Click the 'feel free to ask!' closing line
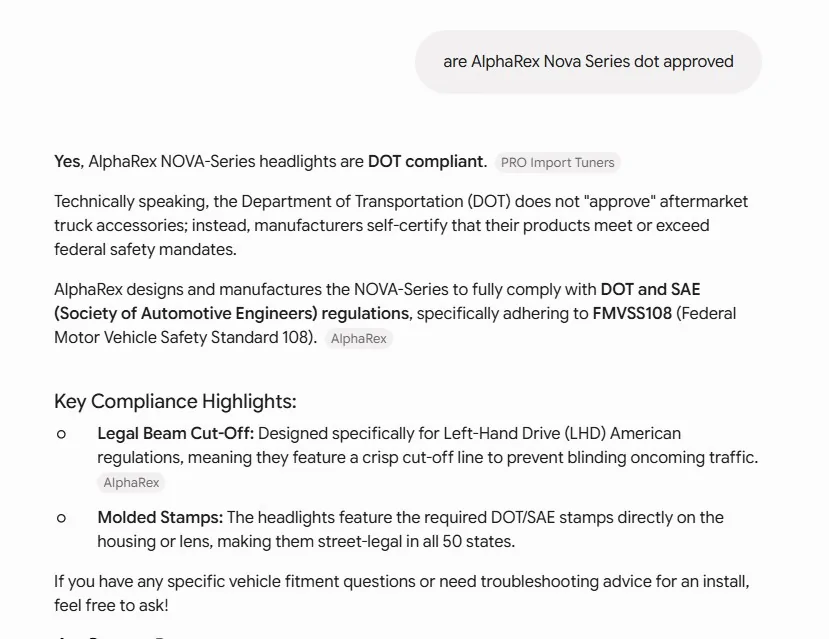Image resolution: width=829 pixels, height=639 pixels. coord(111,606)
